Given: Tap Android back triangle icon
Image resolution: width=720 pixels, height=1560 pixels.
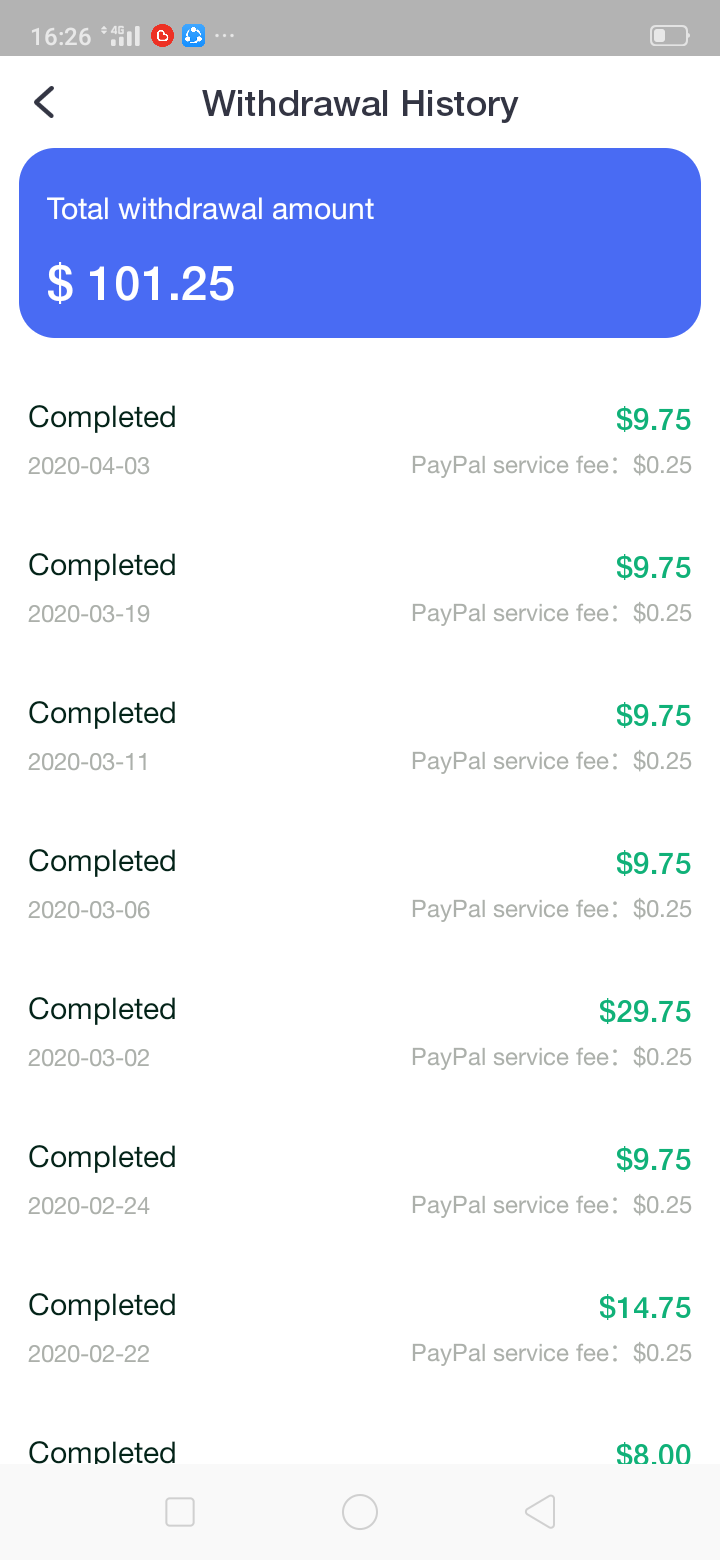Looking at the screenshot, I should (x=540, y=1511).
